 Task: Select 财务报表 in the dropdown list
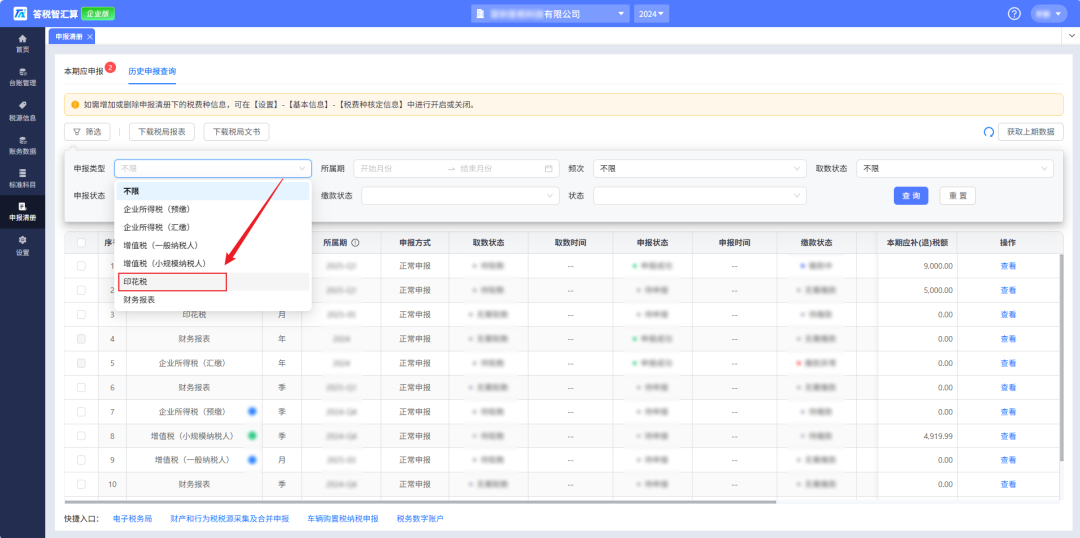[x=213, y=300]
